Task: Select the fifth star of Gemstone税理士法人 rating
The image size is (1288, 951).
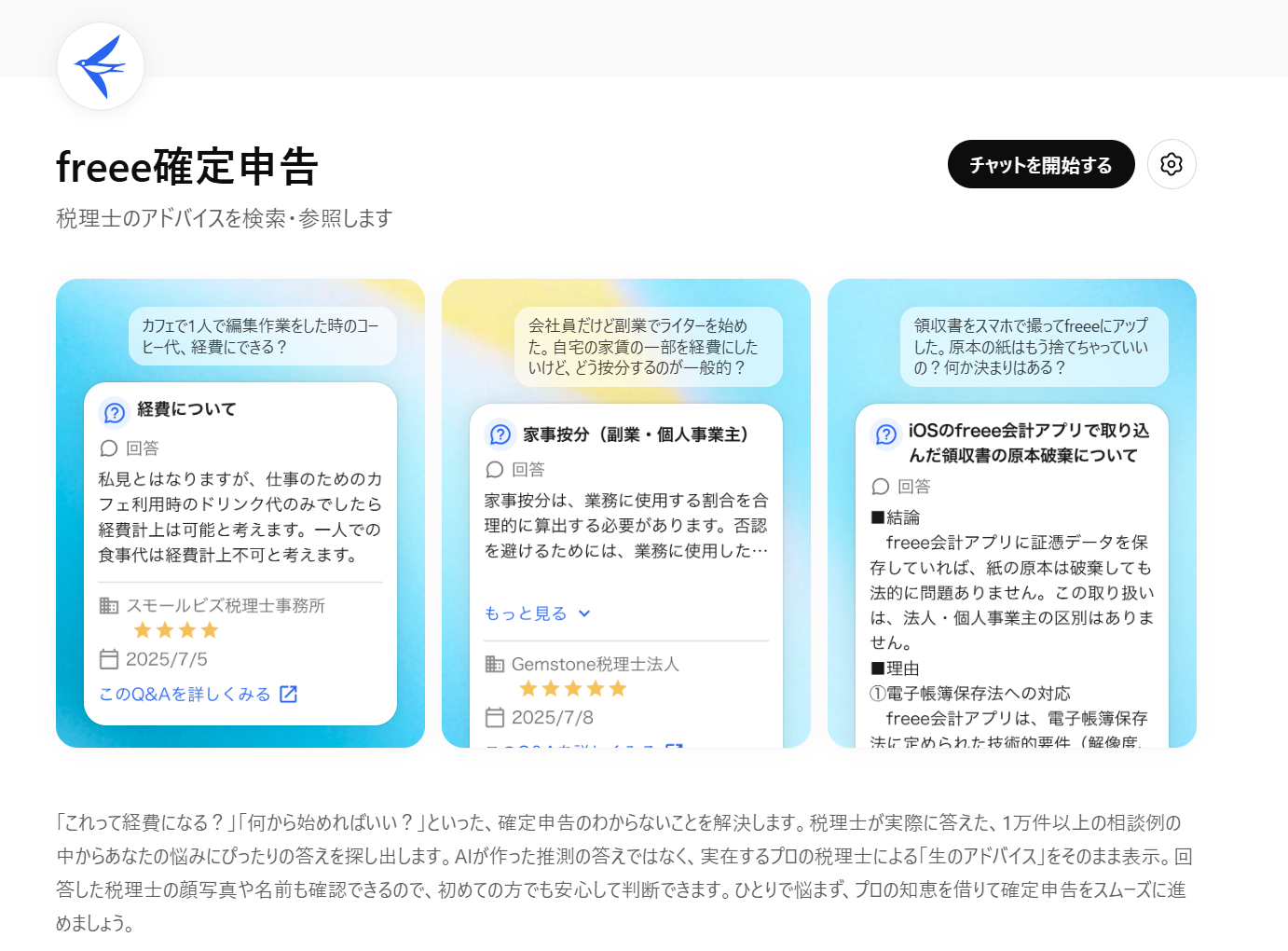Action: pos(617,688)
